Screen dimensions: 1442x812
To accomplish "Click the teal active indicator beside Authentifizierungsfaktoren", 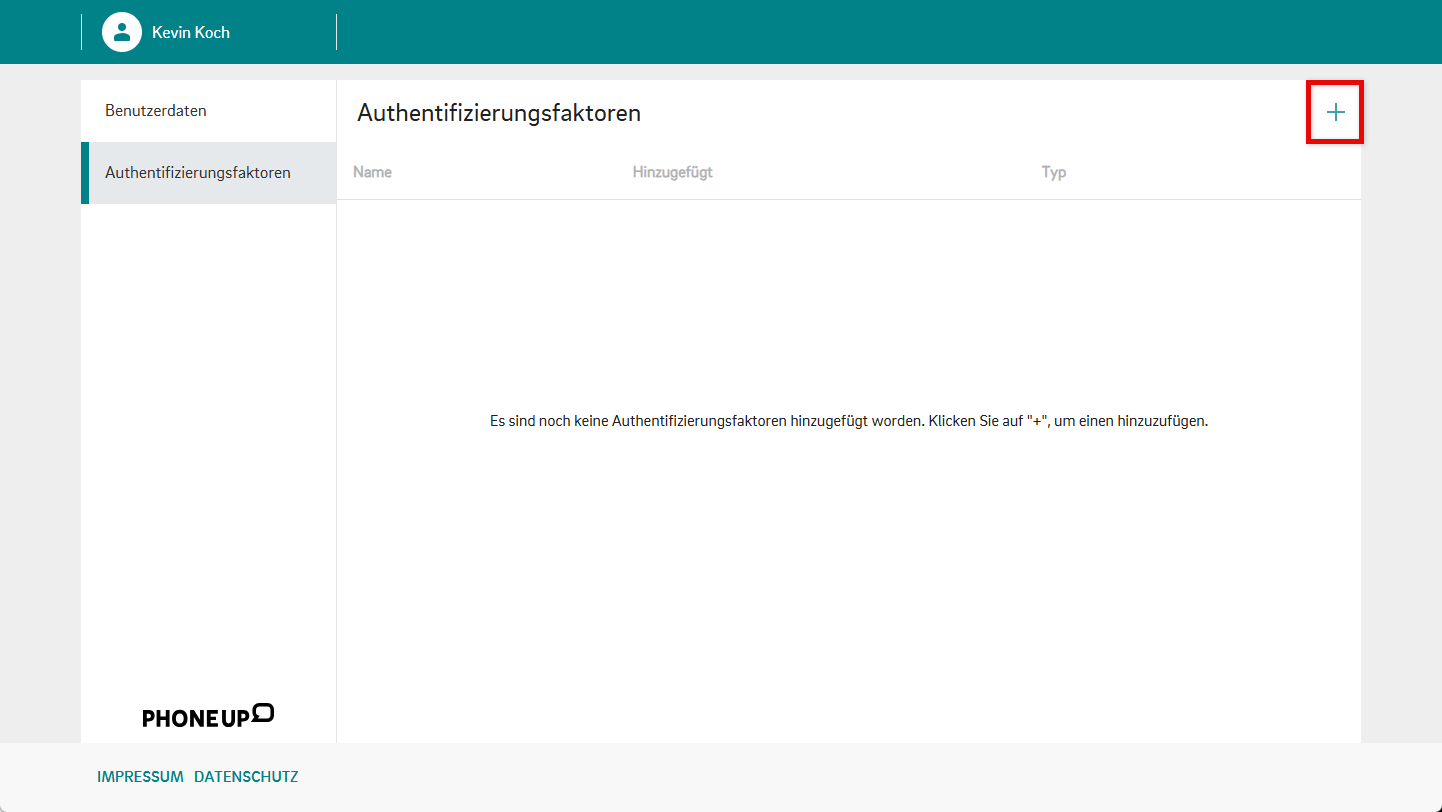I will coord(85,173).
